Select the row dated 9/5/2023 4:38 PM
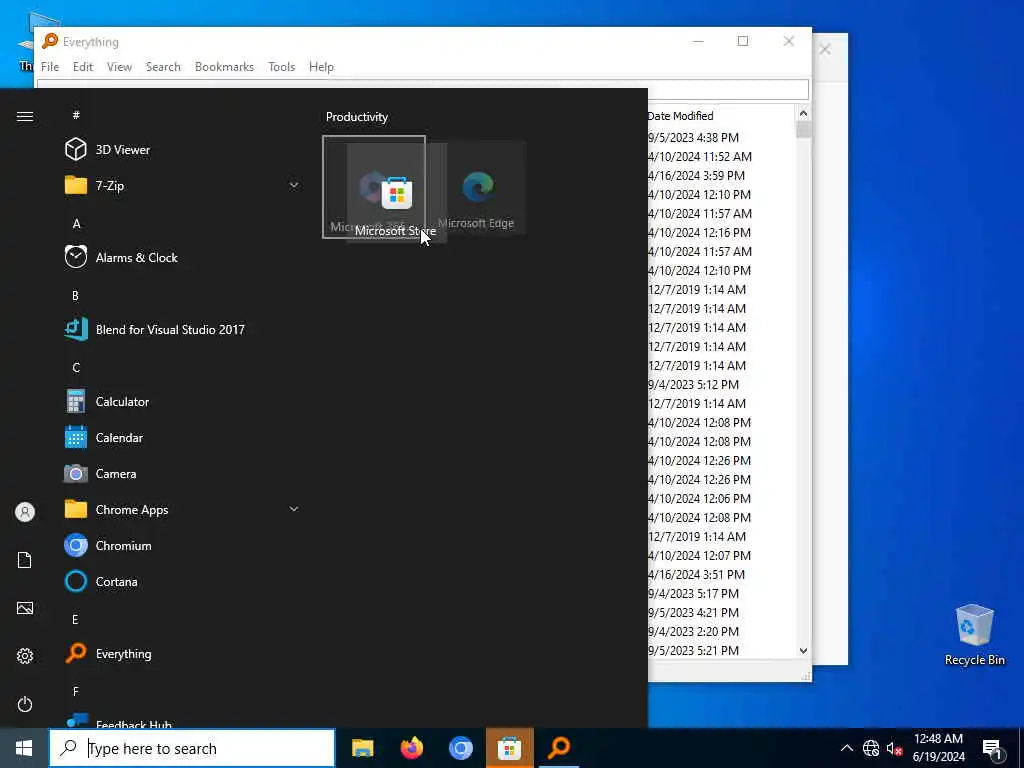 pyautogui.click(x=694, y=138)
